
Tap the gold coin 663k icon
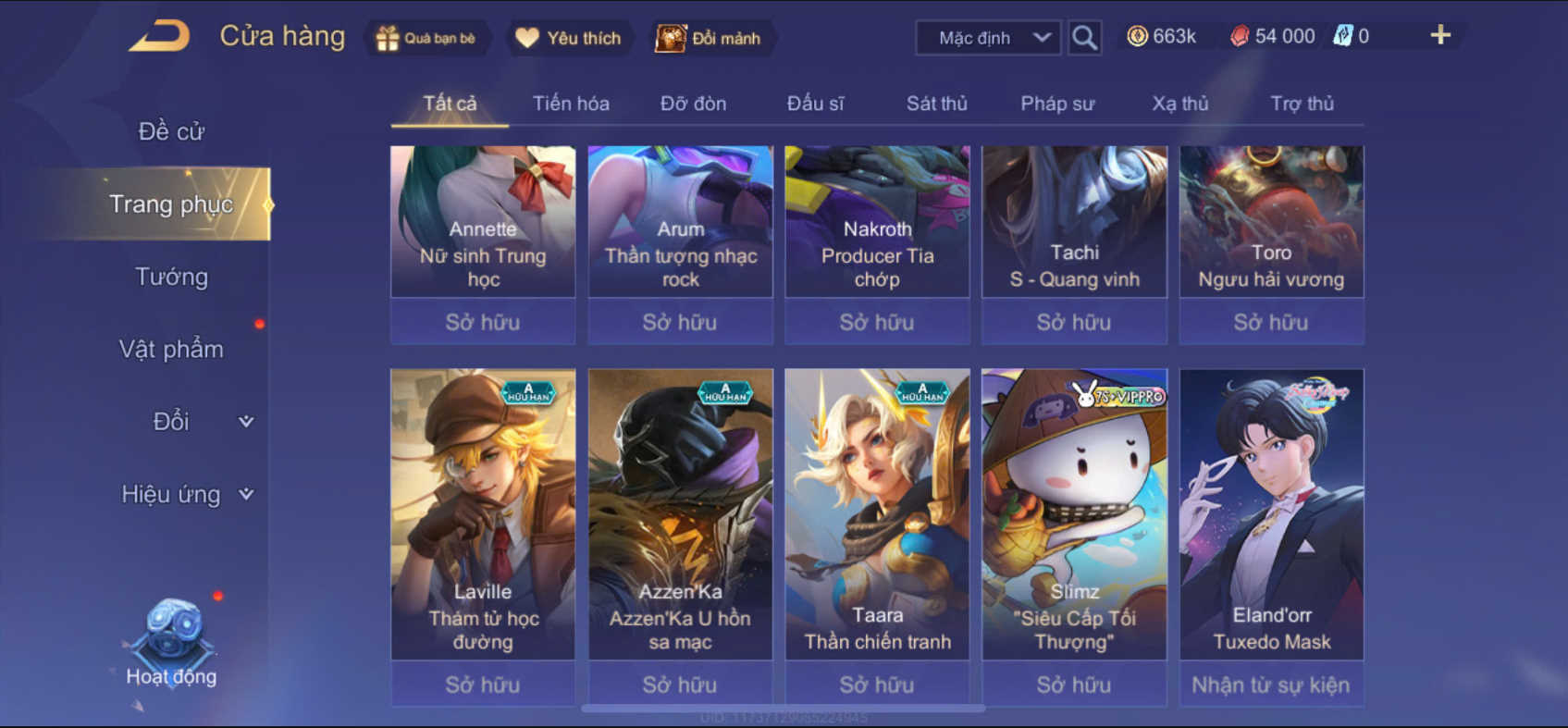tap(1137, 36)
